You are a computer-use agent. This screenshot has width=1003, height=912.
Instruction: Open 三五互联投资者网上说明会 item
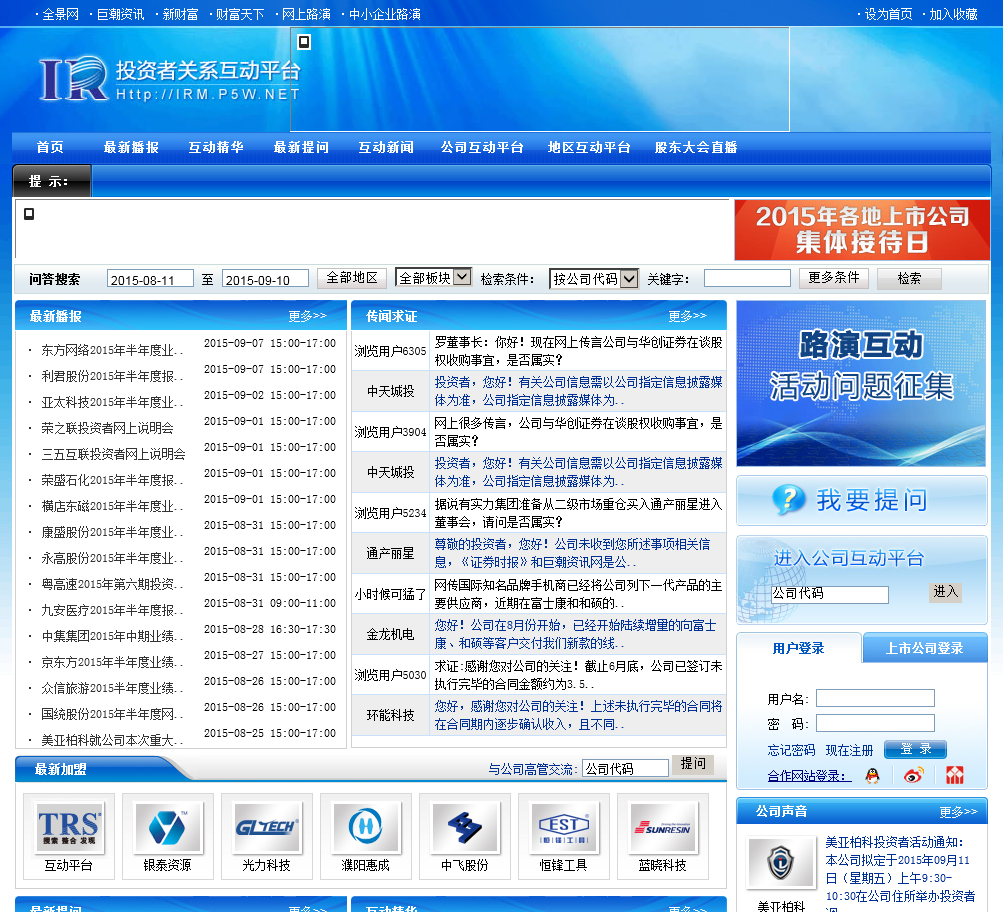(x=113, y=454)
